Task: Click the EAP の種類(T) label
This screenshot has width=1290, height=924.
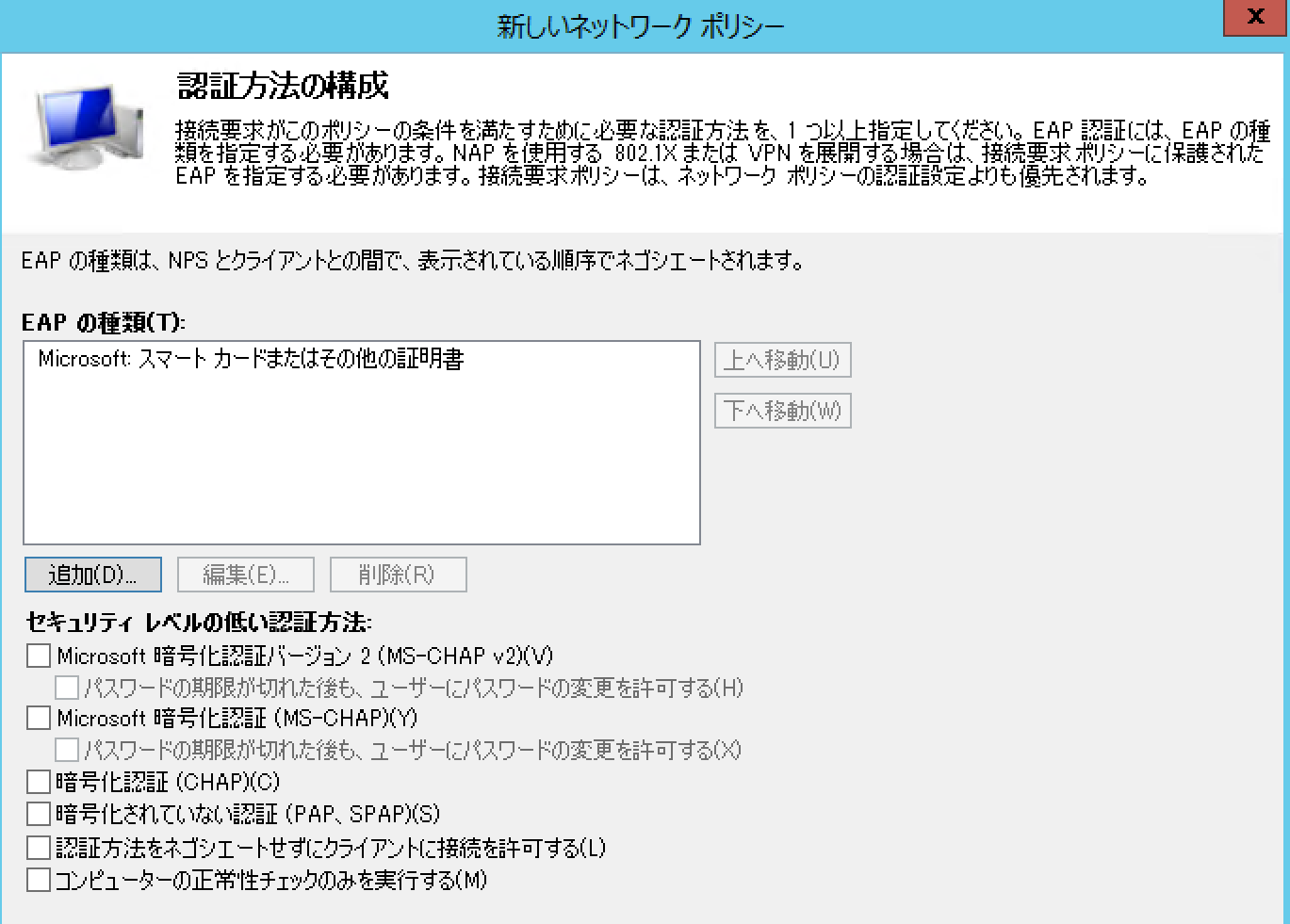Action: point(104,323)
